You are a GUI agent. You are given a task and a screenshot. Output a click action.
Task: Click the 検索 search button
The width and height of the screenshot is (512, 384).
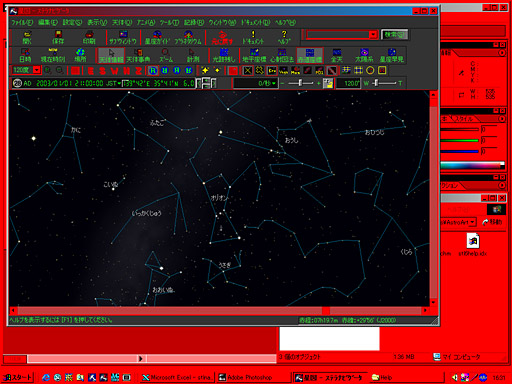click(x=394, y=34)
